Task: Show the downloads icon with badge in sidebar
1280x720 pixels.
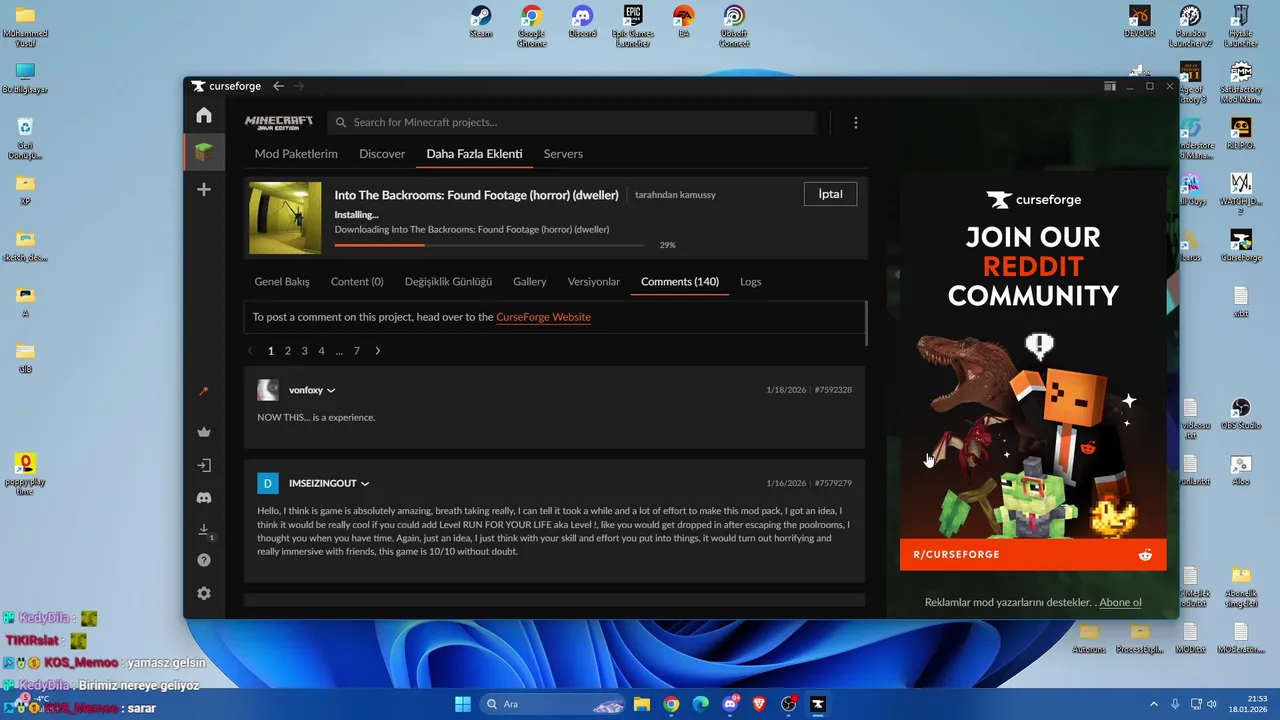Action: click(204, 530)
